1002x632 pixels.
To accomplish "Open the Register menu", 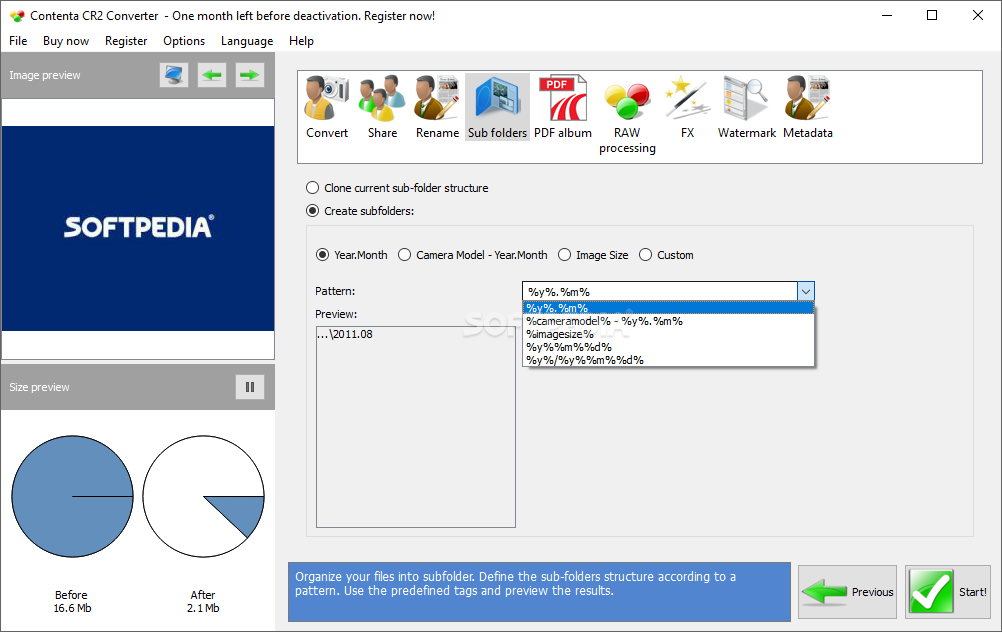I will (126, 41).
